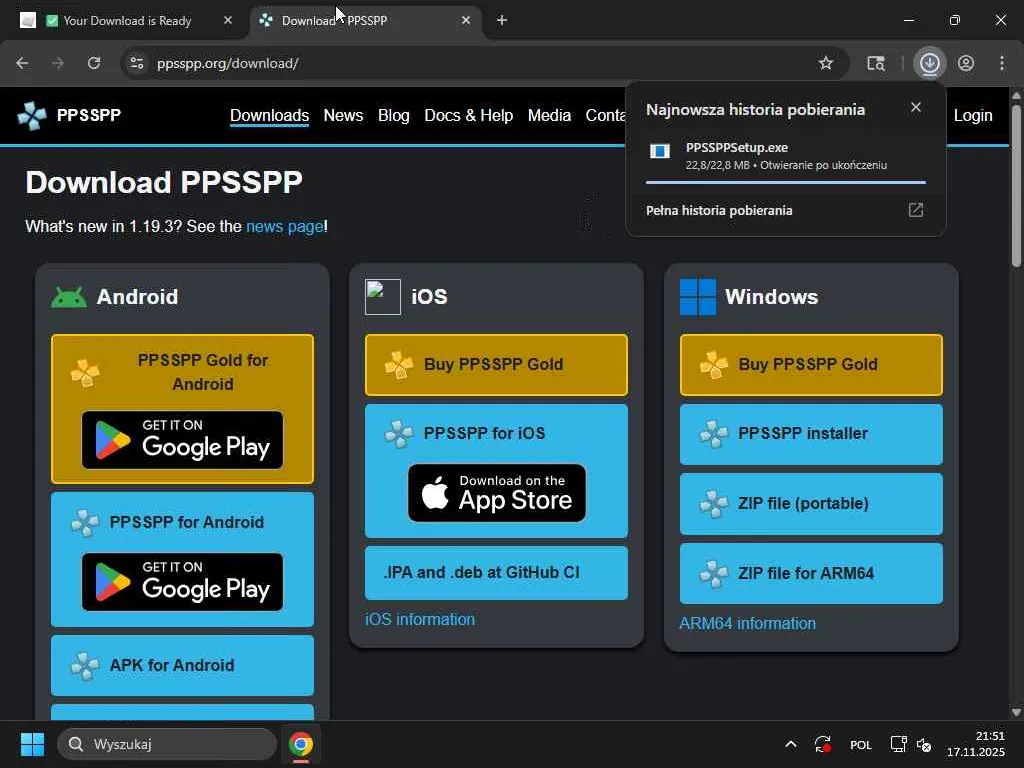Open network status tray icon
The height and width of the screenshot is (768, 1024).
tap(899, 744)
